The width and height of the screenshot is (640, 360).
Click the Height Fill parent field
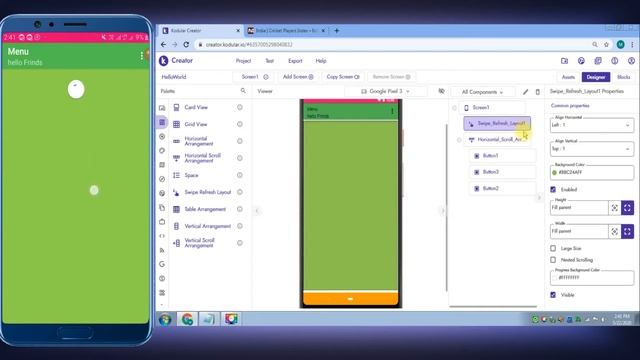coord(579,208)
